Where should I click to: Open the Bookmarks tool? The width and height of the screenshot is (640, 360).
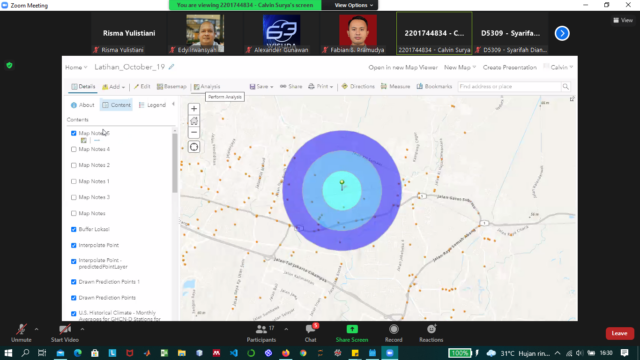click(434, 87)
